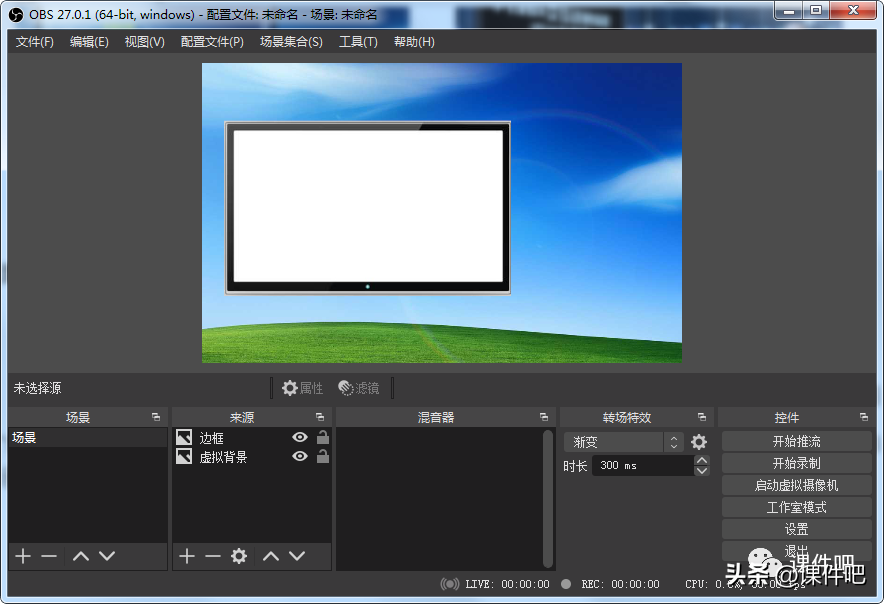Image resolution: width=884 pixels, height=604 pixels.
Task: Select the 虚拟背景 source row
Action: [251, 457]
